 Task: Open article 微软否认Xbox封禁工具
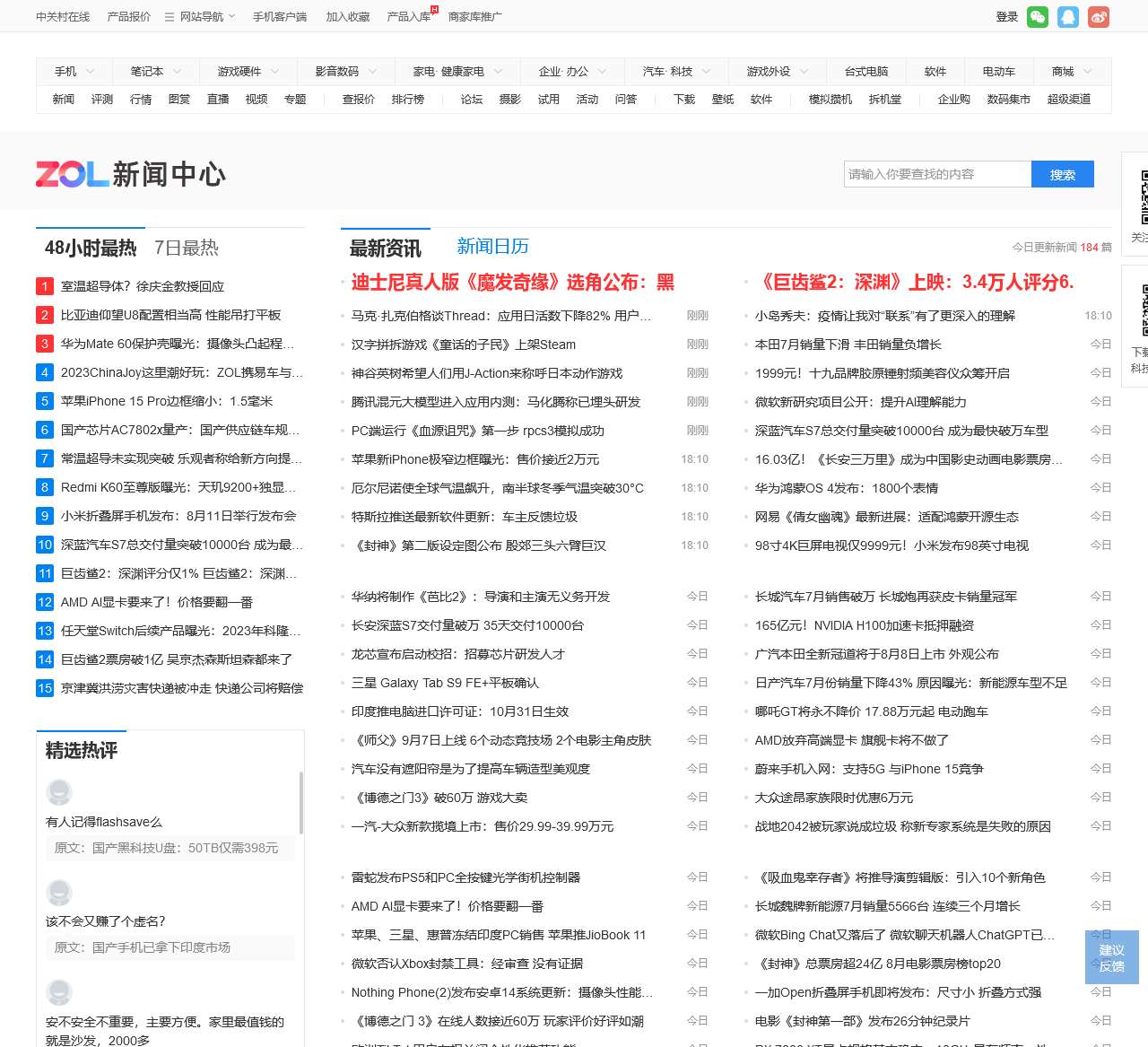point(467,964)
